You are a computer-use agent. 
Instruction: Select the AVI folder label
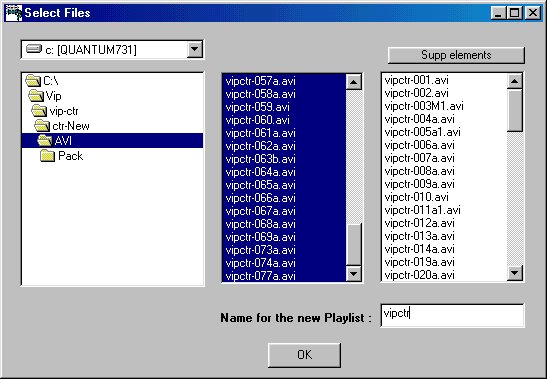(63, 141)
